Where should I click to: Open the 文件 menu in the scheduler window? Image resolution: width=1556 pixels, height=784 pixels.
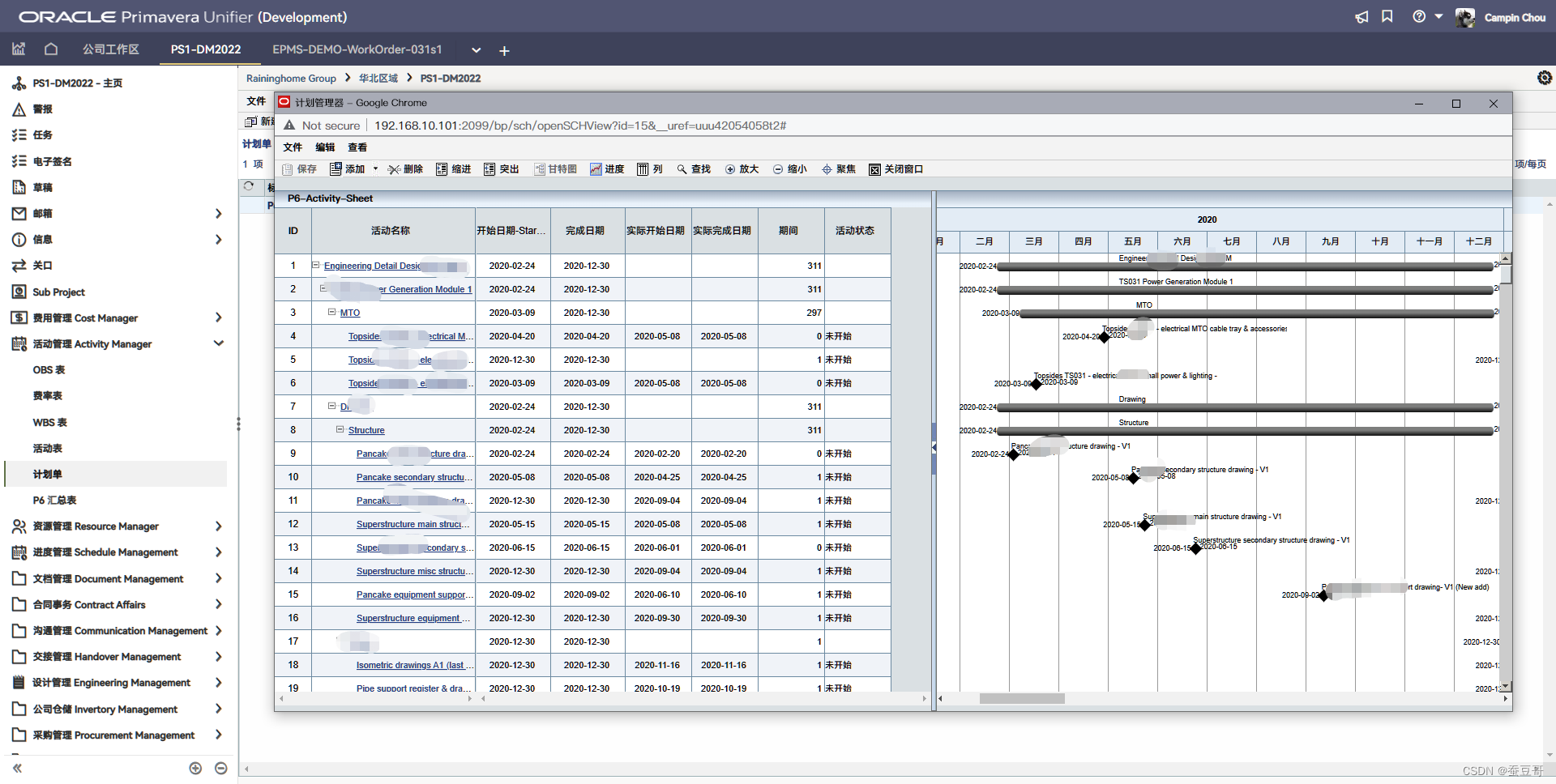[293, 147]
